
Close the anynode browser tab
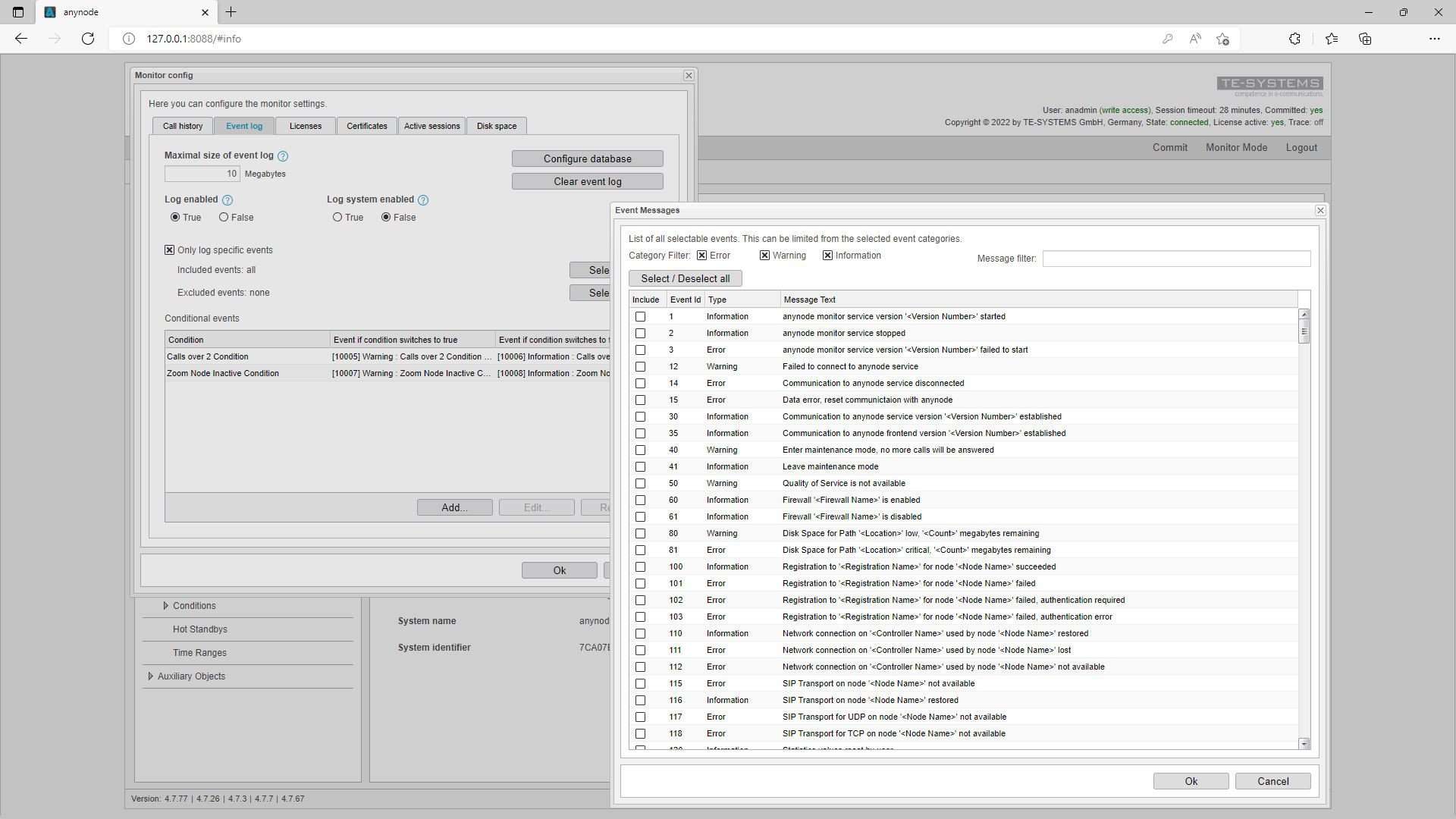pos(205,12)
